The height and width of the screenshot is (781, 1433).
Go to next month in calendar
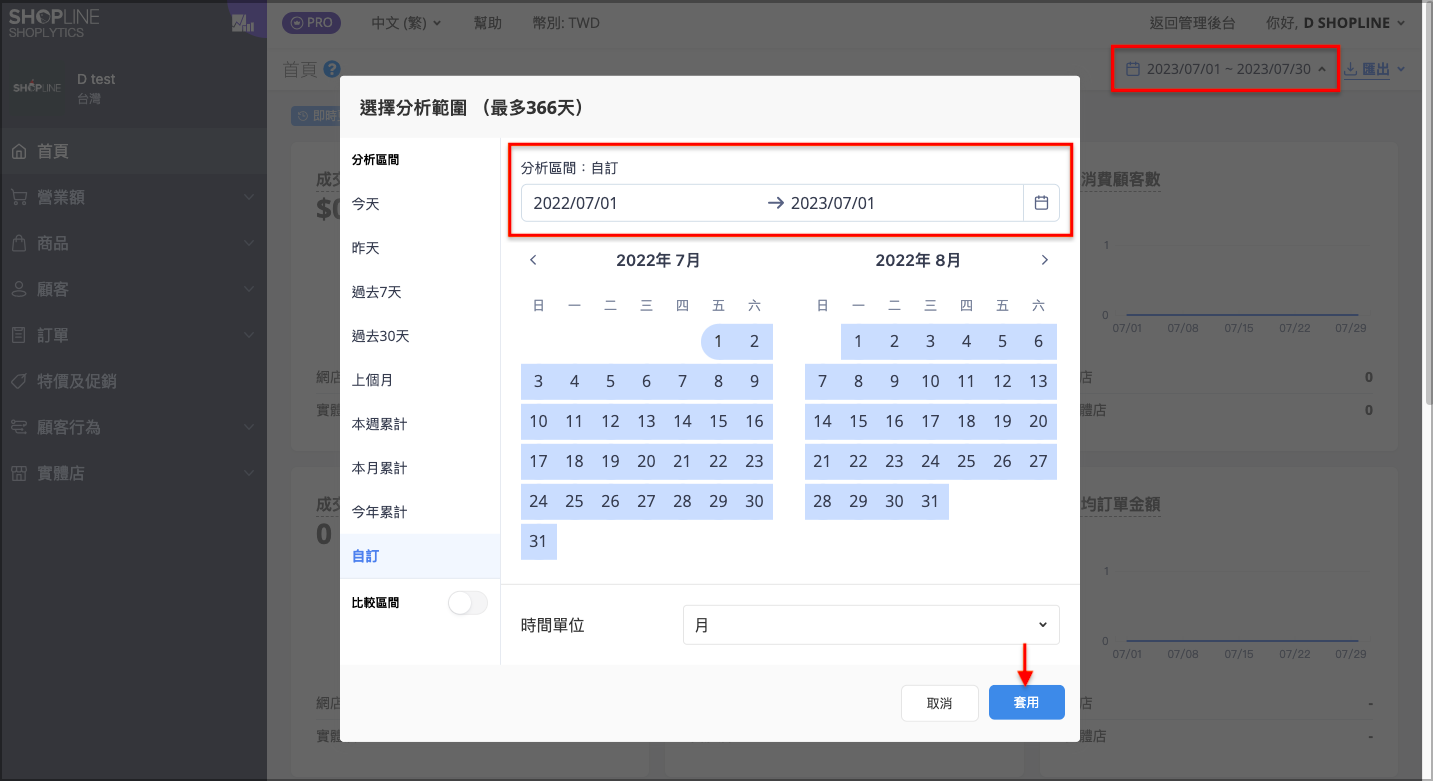tap(1045, 260)
